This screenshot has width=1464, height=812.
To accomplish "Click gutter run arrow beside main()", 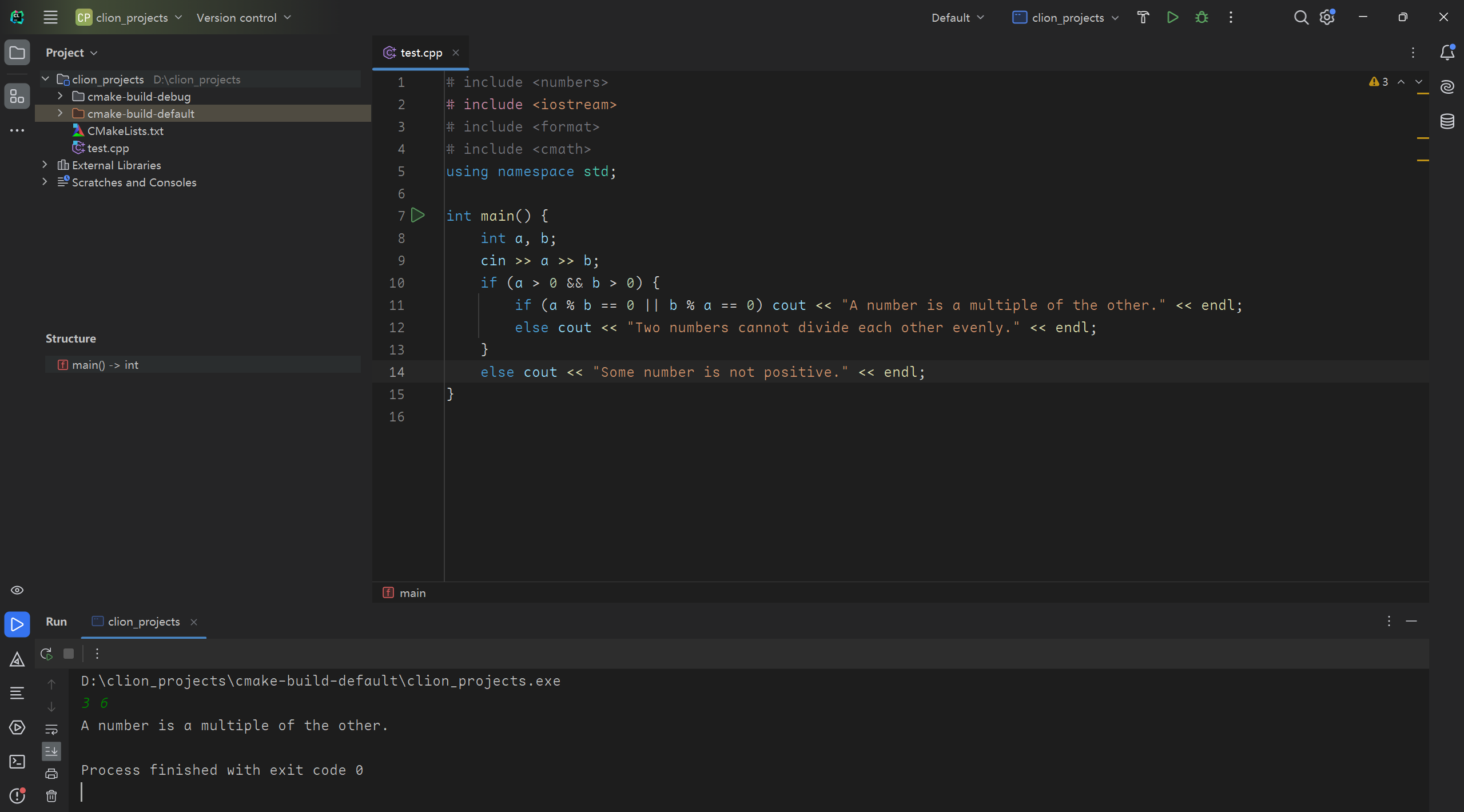I will point(418,216).
